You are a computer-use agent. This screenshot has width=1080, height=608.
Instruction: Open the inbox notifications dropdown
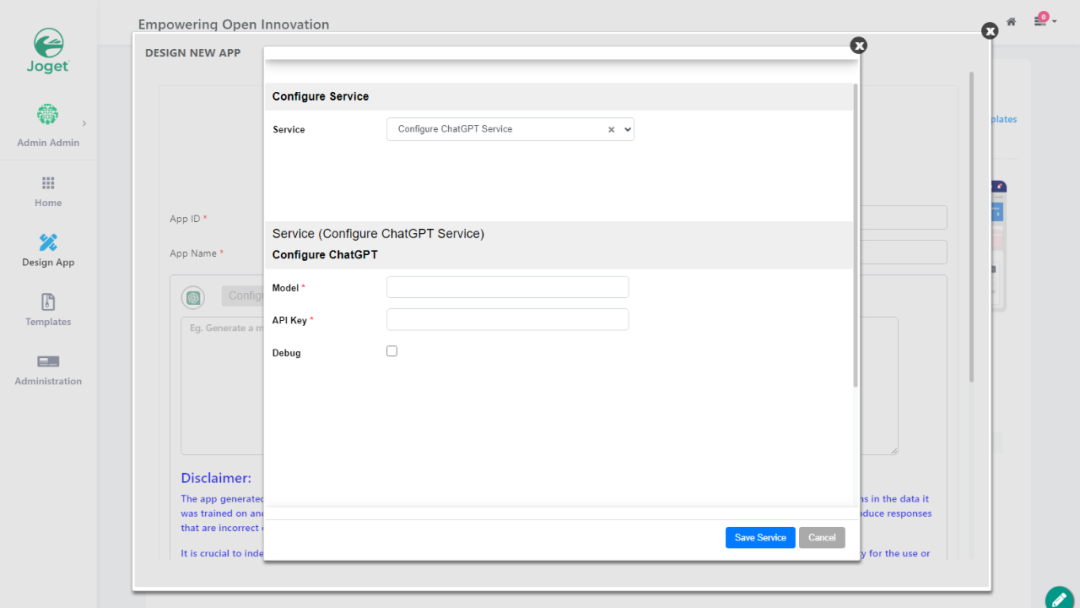pos(1044,21)
